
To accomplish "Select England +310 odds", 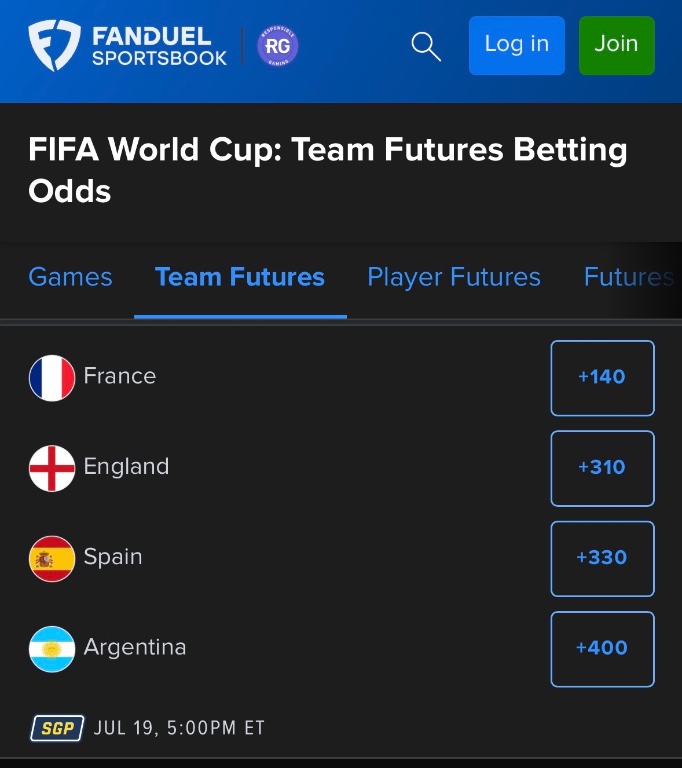I will click(x=603, y=468).
